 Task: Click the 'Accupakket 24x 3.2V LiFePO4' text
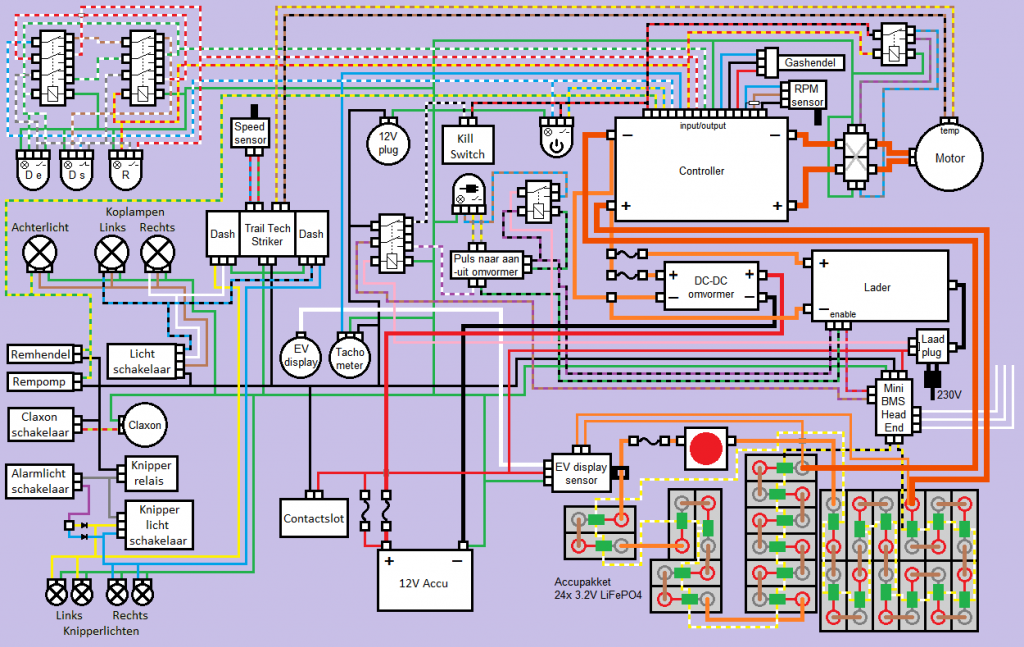point(598,588)
